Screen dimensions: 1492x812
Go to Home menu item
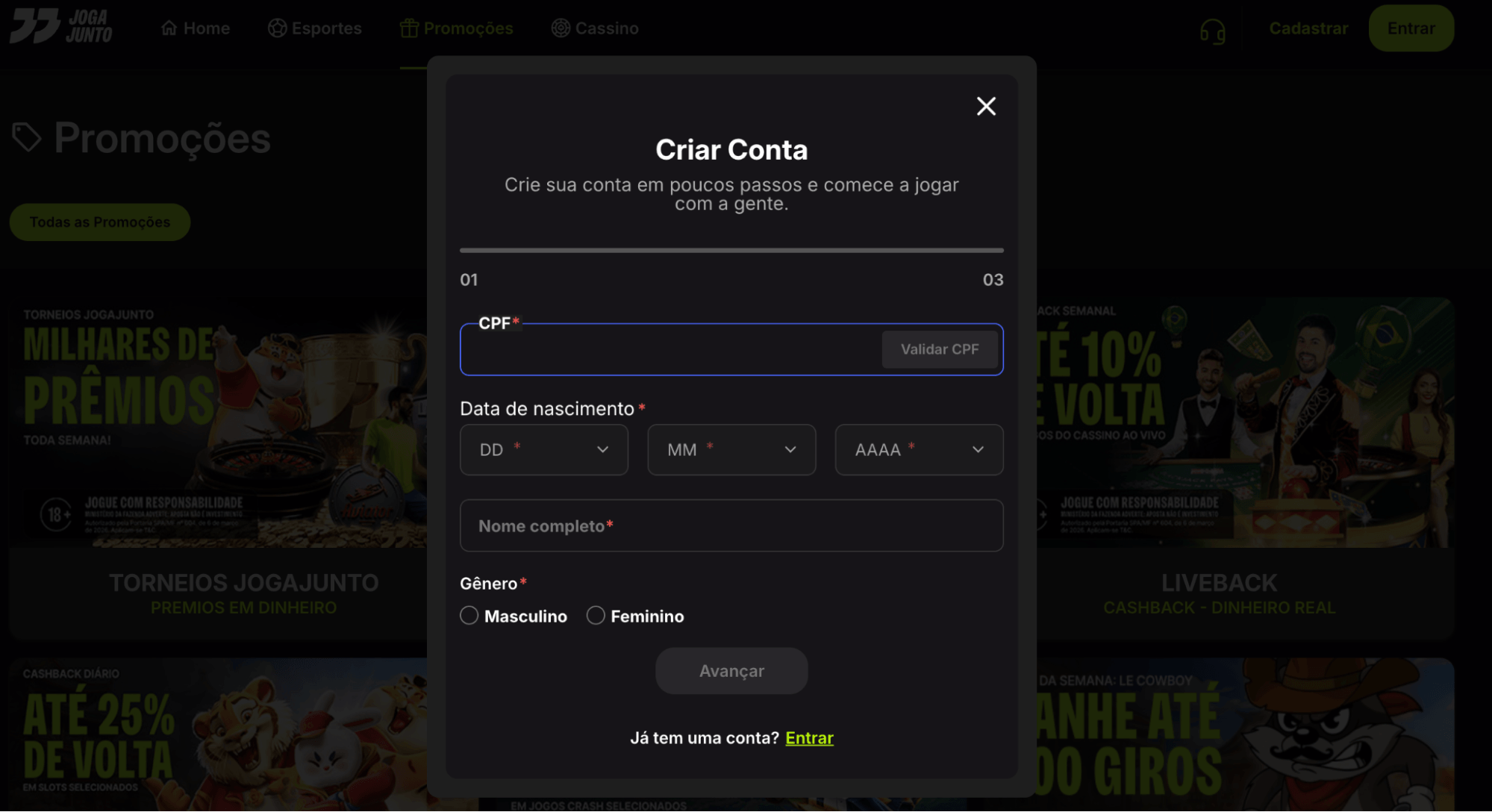[196, 28]
